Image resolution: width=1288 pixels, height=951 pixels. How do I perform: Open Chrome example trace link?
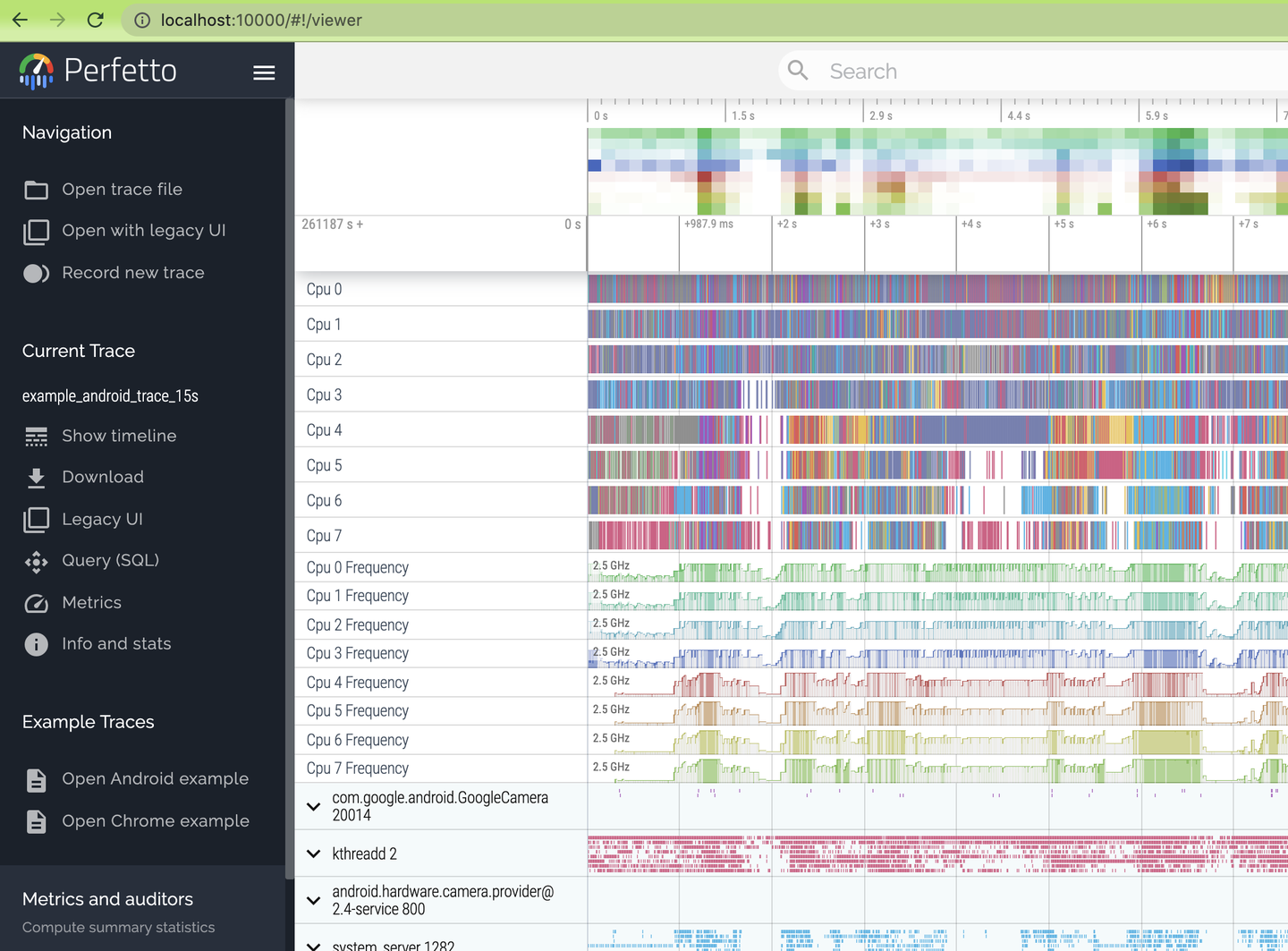[155, 821]
